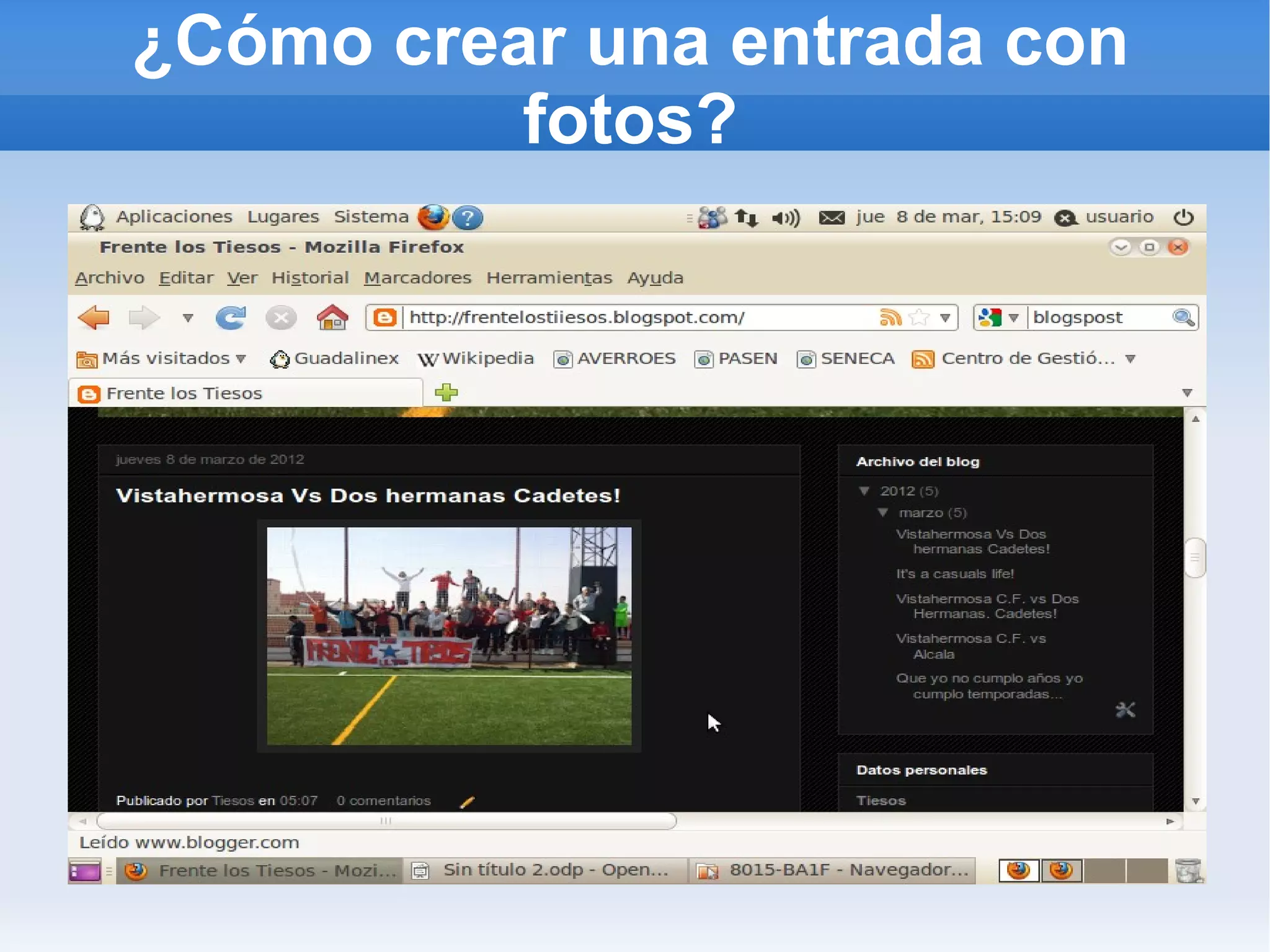The image size is (1270, 952).
Task: Expand the Más visitados bookmarks folder
Action: [161, 358]
